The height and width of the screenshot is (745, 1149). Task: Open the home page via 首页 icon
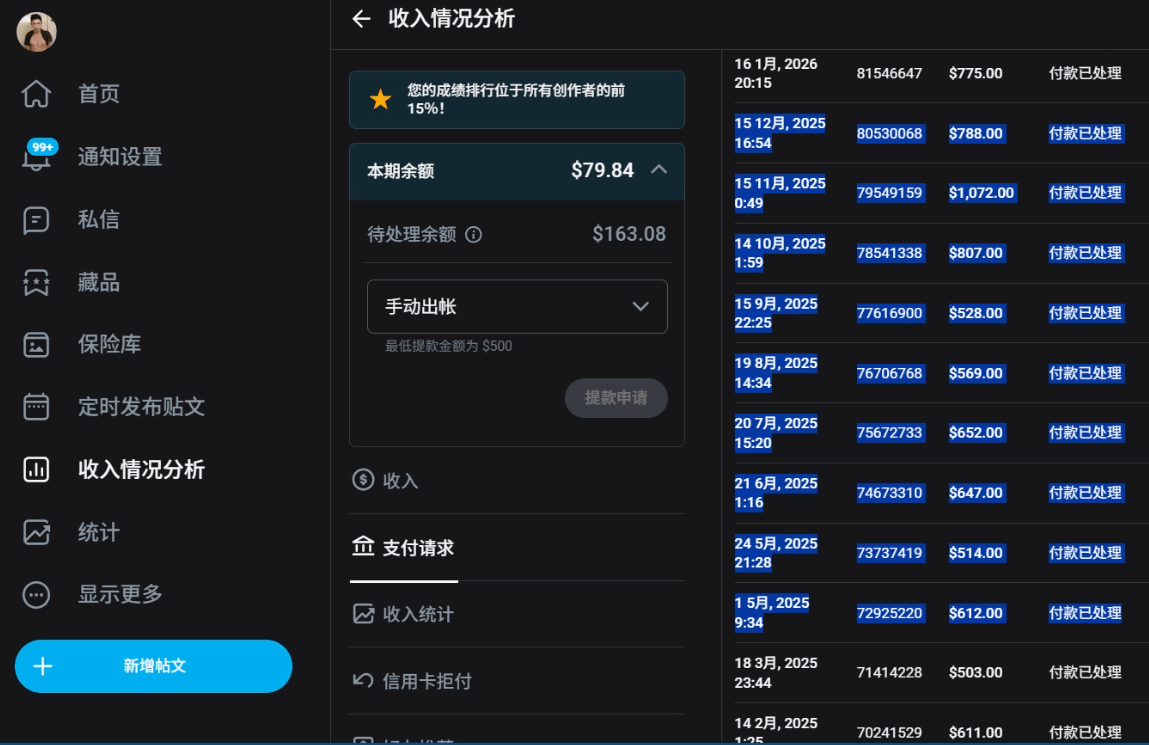pos(36,94)
